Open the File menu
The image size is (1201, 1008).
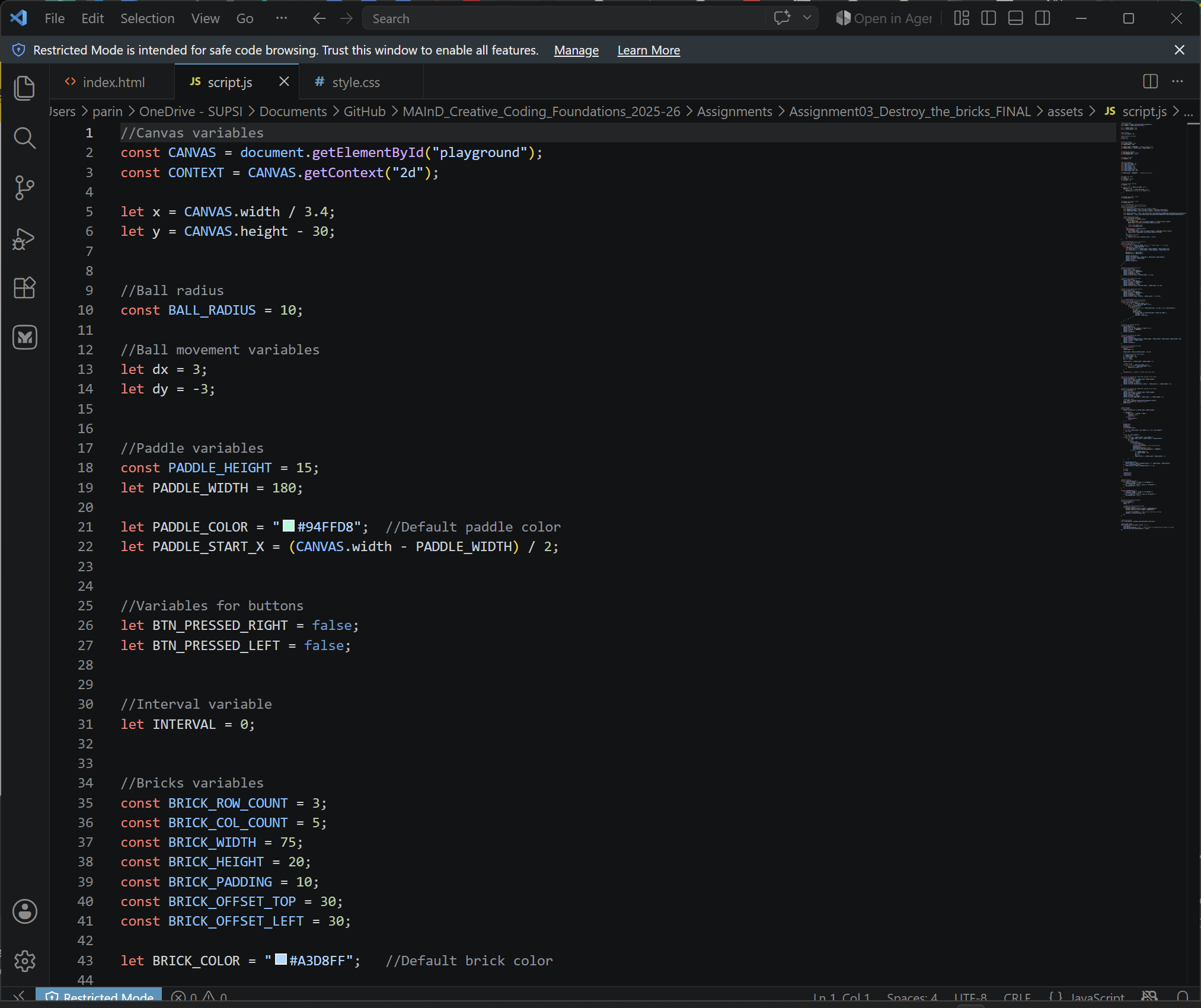[55, 18]
